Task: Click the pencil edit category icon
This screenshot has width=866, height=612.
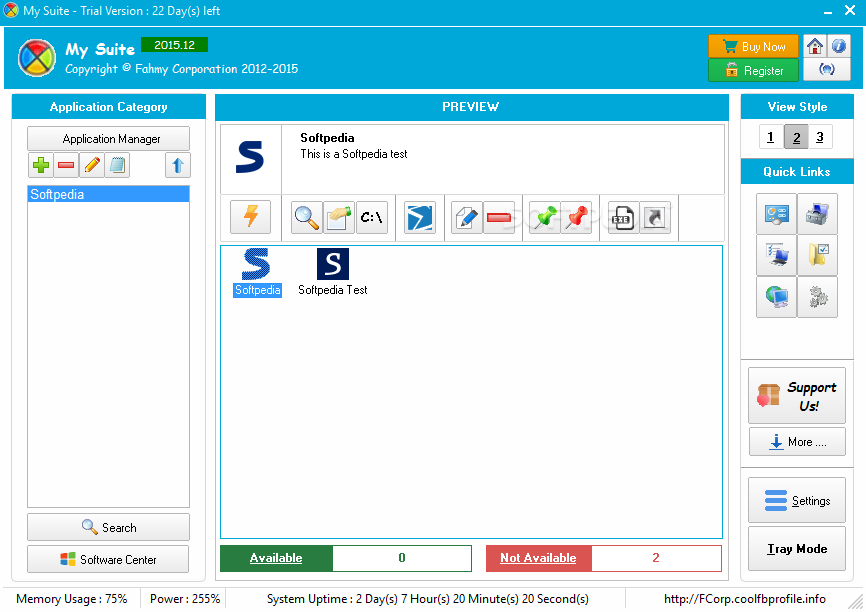Action: (92, 165)
